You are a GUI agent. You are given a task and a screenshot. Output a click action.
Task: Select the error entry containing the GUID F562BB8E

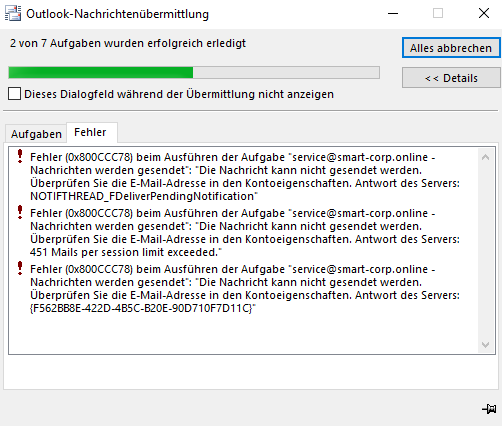(x=245, y=289)
